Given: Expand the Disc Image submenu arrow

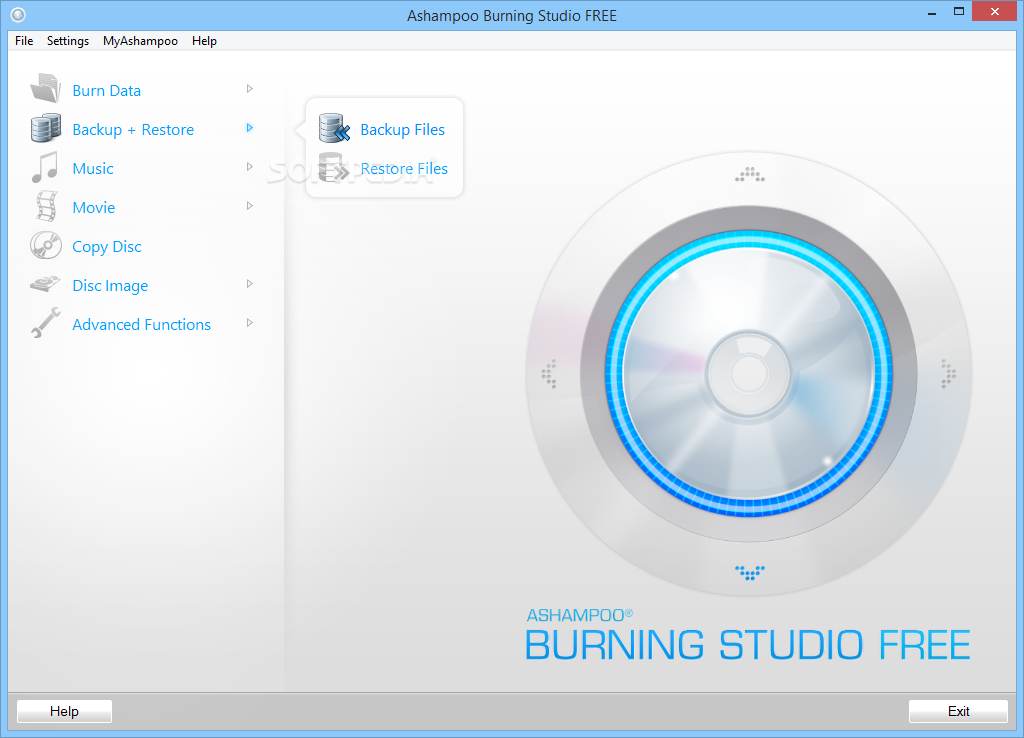Looking at the screenshot, I should tap(249, 284).
